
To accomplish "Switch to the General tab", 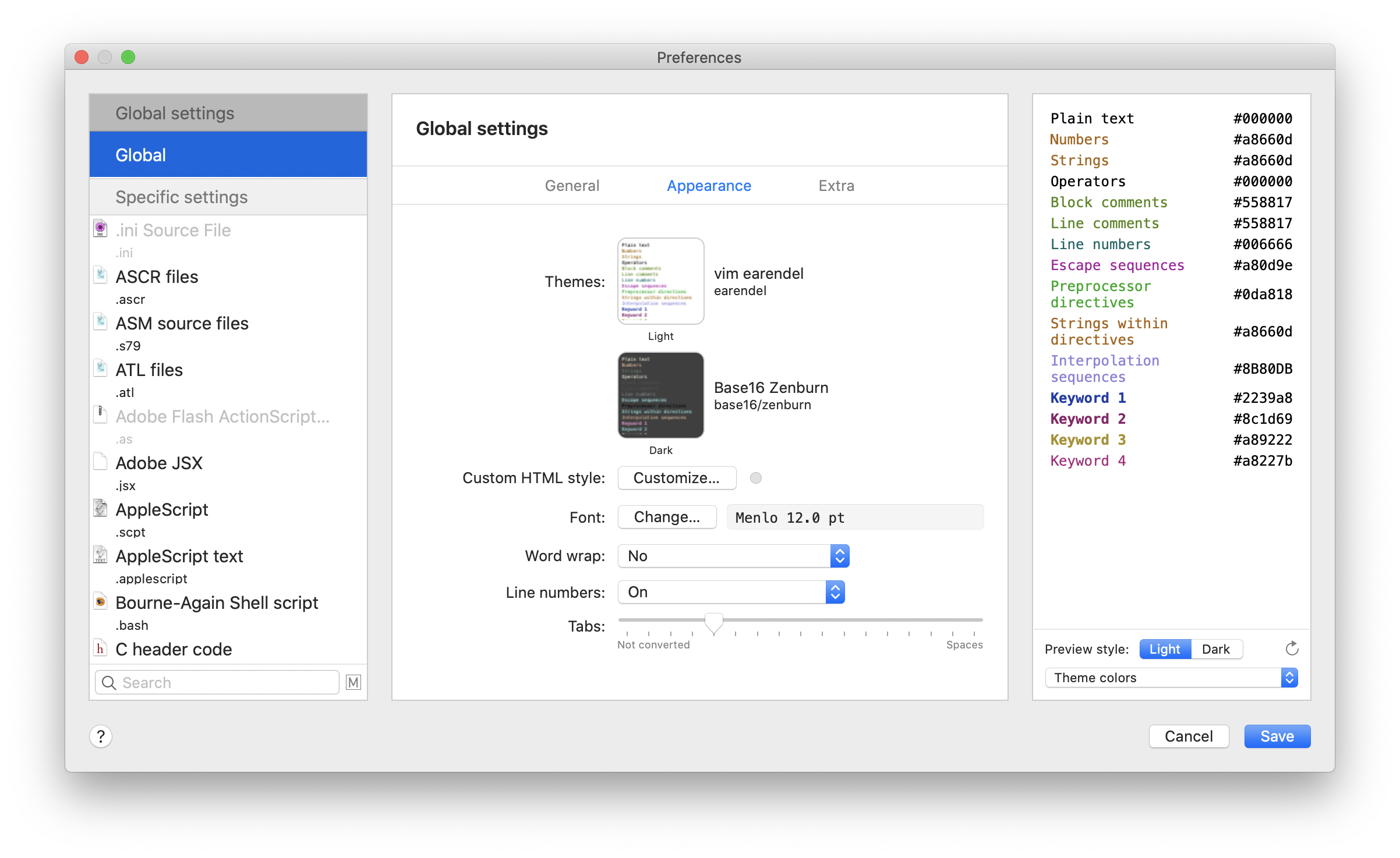I will point(572,186).
